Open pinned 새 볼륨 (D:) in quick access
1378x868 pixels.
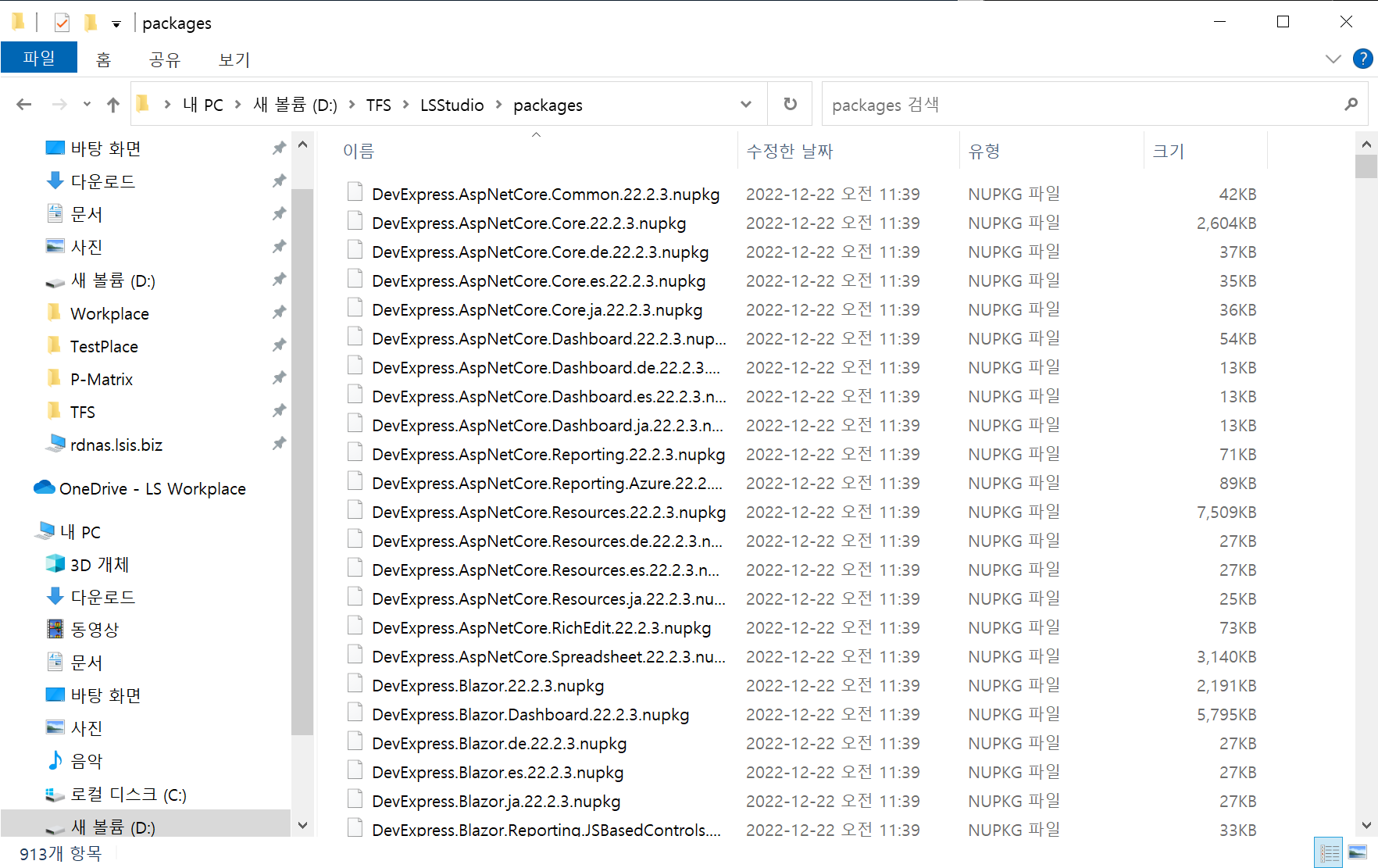[112, 280]
